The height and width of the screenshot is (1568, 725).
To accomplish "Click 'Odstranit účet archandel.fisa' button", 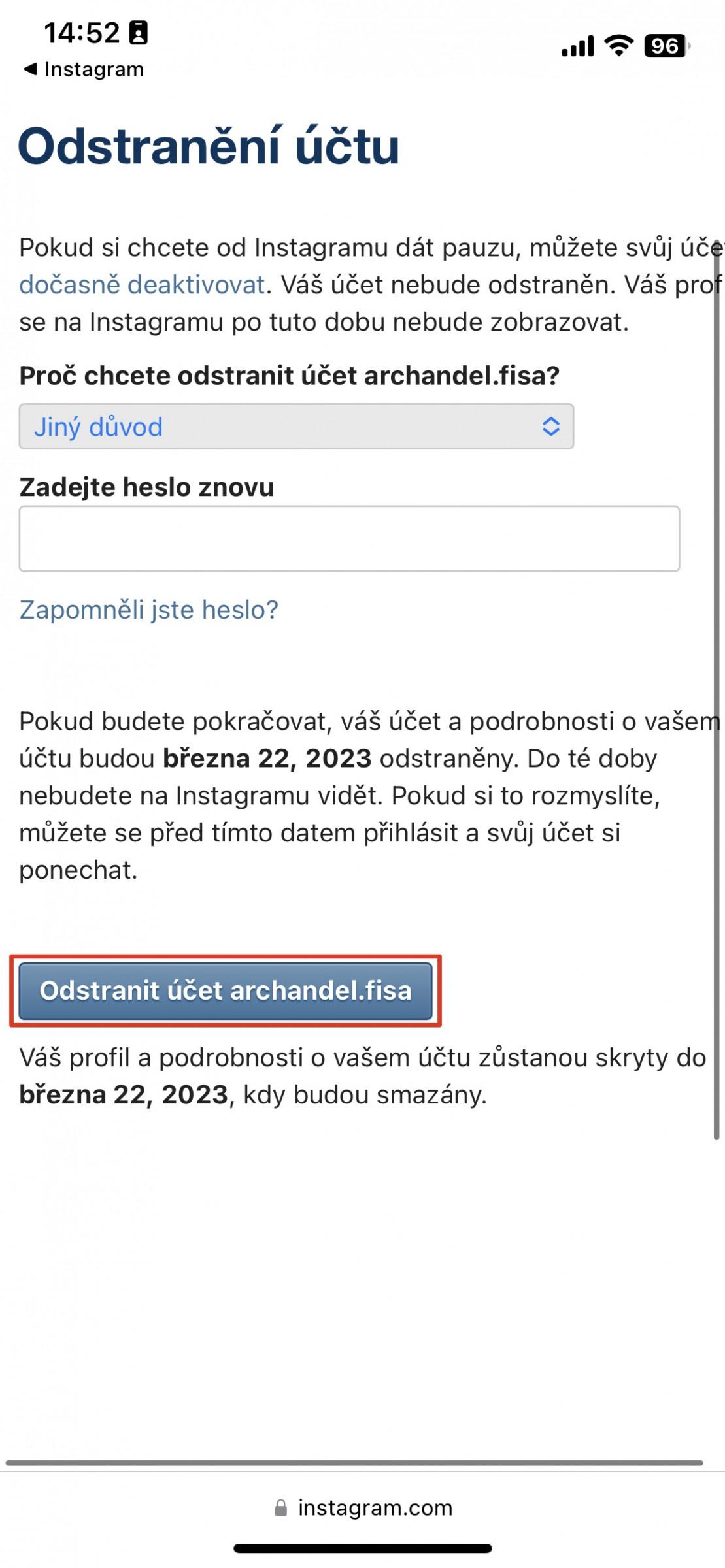I will pyautogui.click(x=226, y=990).
